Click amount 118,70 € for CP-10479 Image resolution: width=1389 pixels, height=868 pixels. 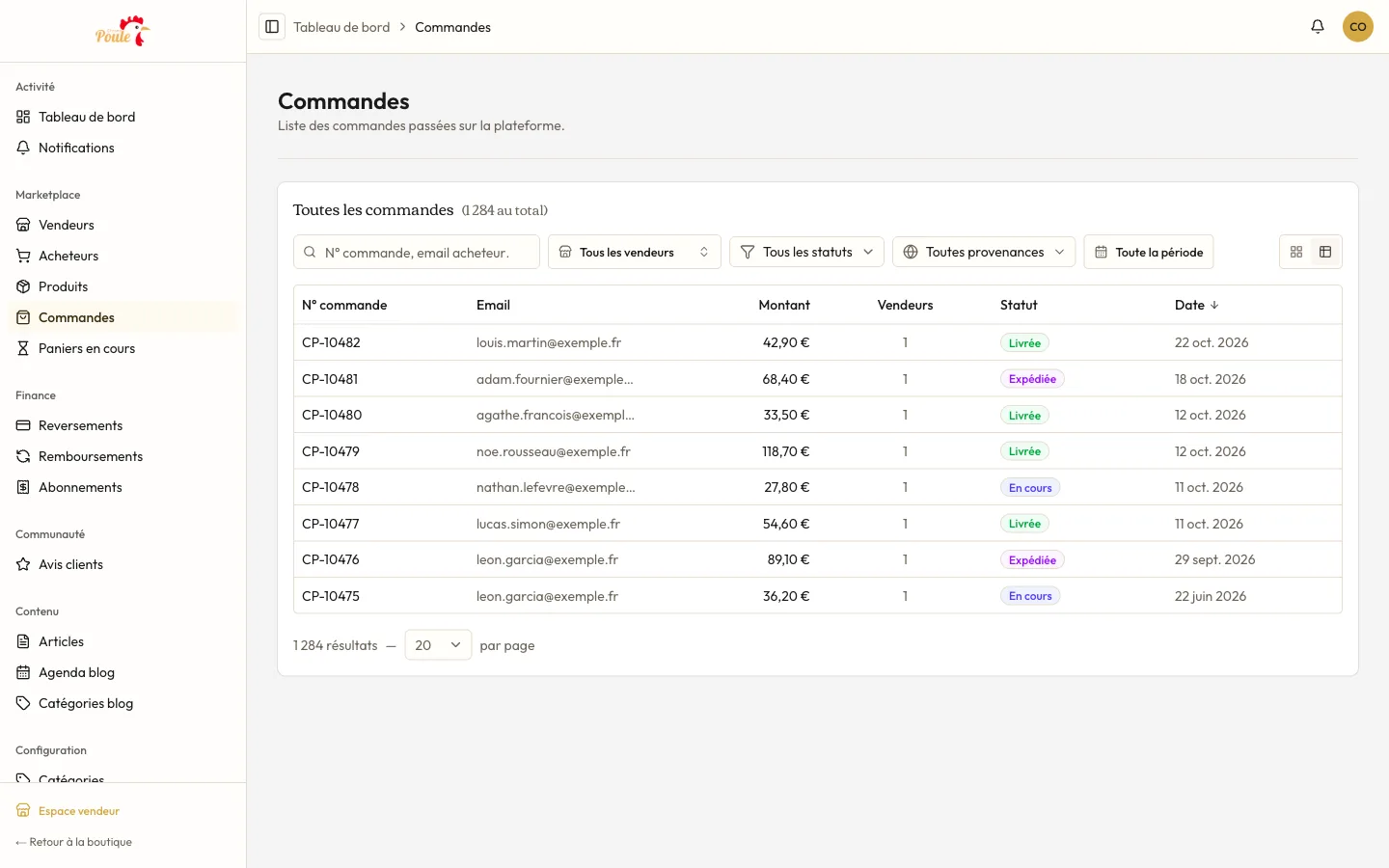pyautogui.click(x=786, y=451)
